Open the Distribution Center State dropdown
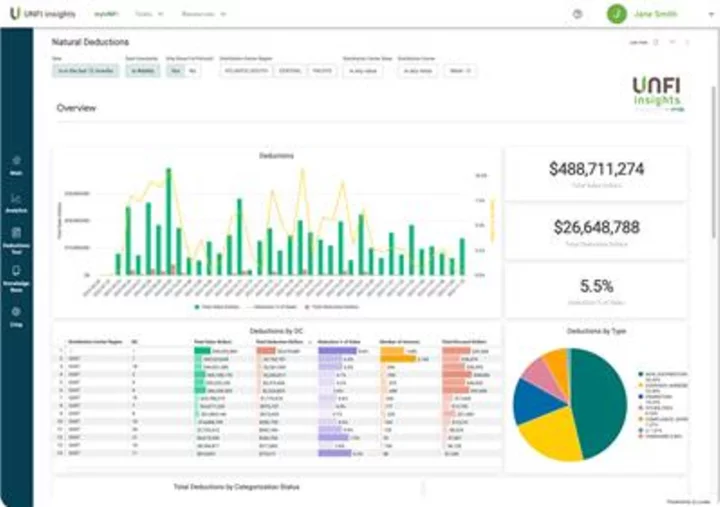720x507 pixels. pyautogui.click(x=362, y=71)
